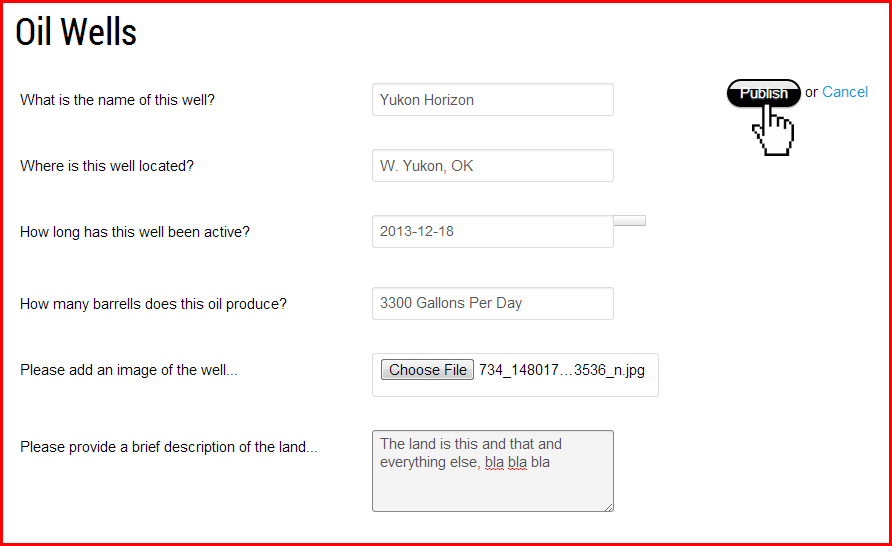Cancel the oil well form
892x546 pixels.
click(845, 92)
